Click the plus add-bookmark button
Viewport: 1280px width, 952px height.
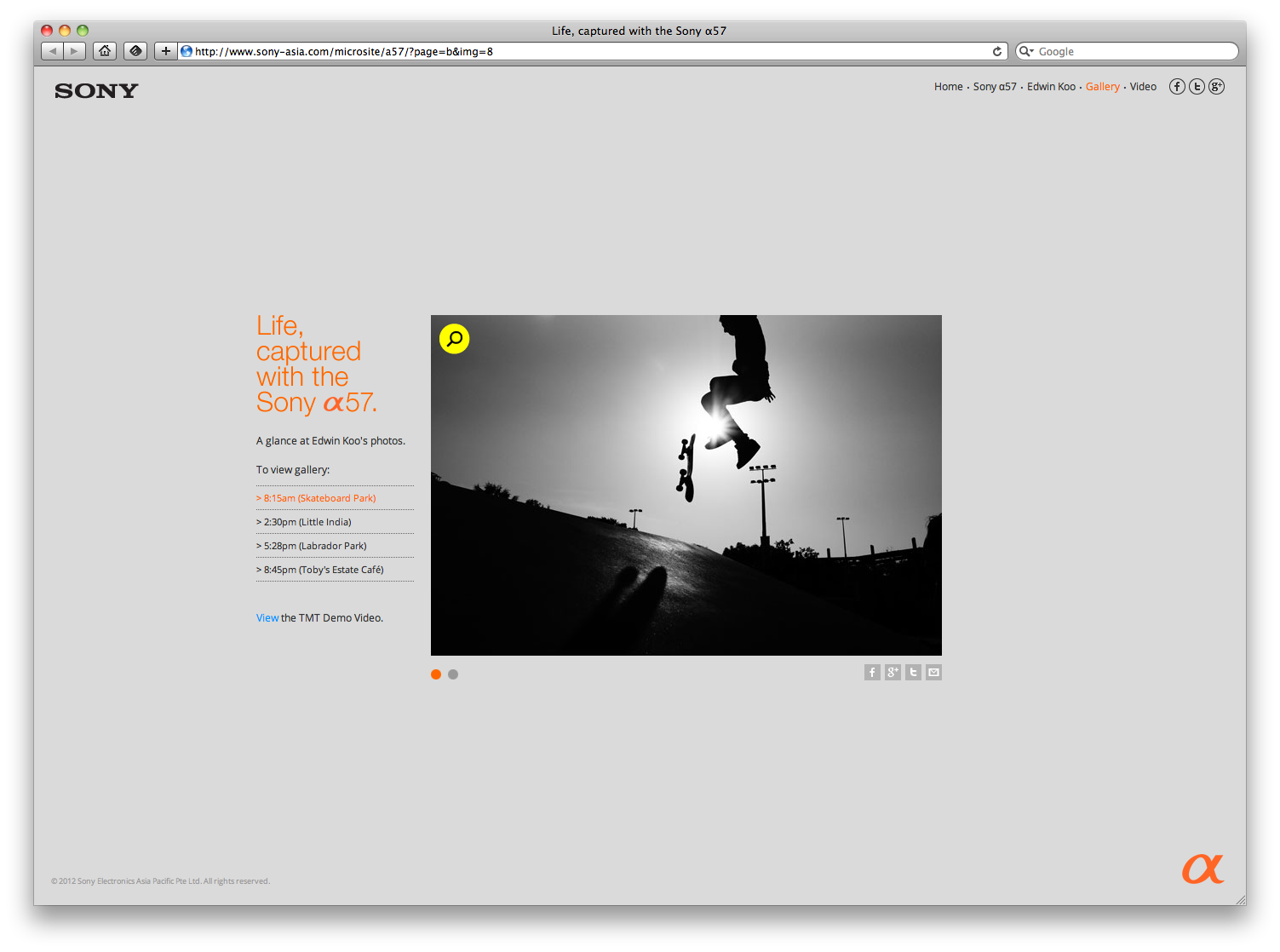click(x=166, y=51)
